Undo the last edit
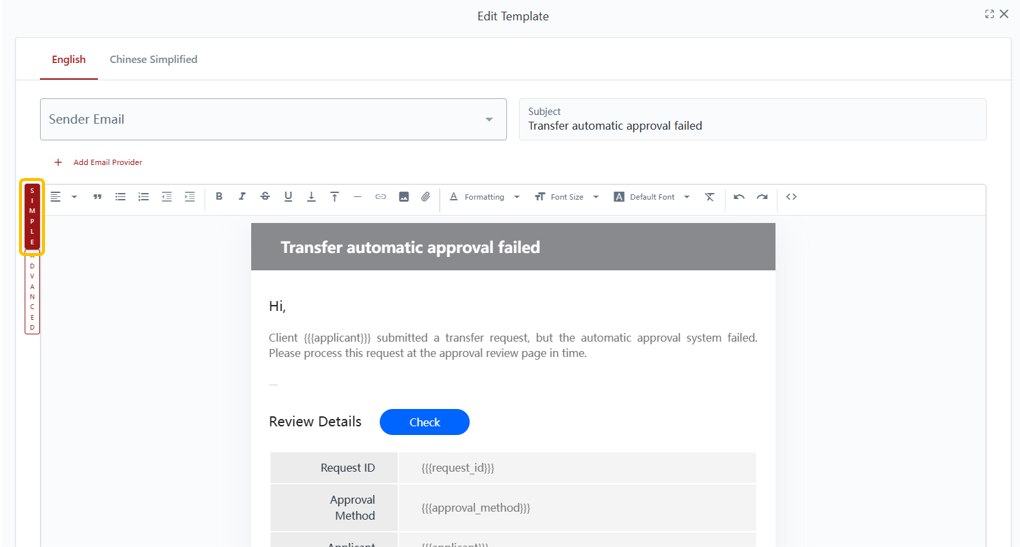 click(739, 197)
